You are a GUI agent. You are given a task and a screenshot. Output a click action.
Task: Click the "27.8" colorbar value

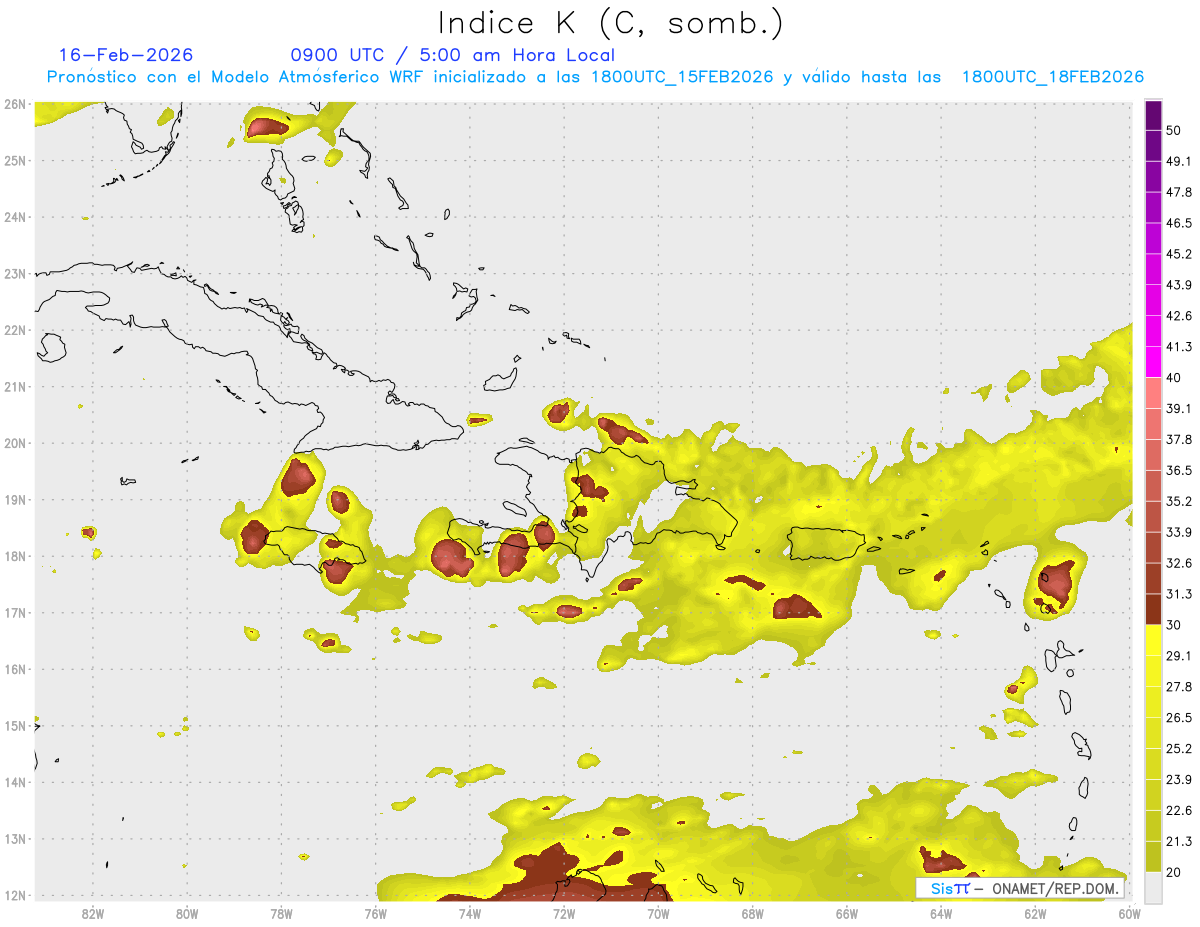[1179, 687]
